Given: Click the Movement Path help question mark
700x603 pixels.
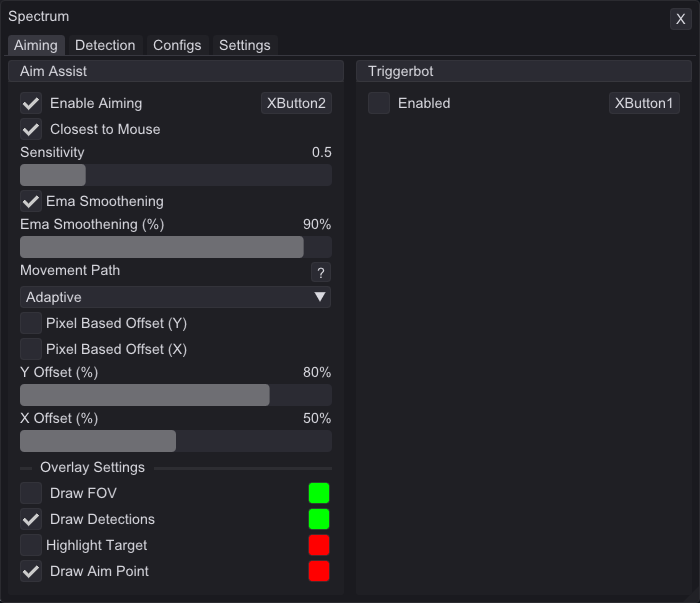Looking at the screenshot, I should click(320, 272).
